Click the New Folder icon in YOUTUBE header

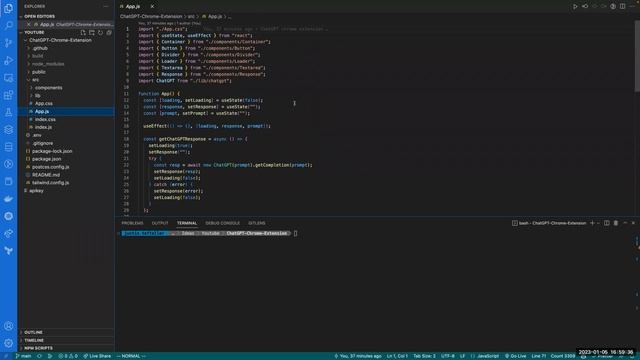click(91, 32)
